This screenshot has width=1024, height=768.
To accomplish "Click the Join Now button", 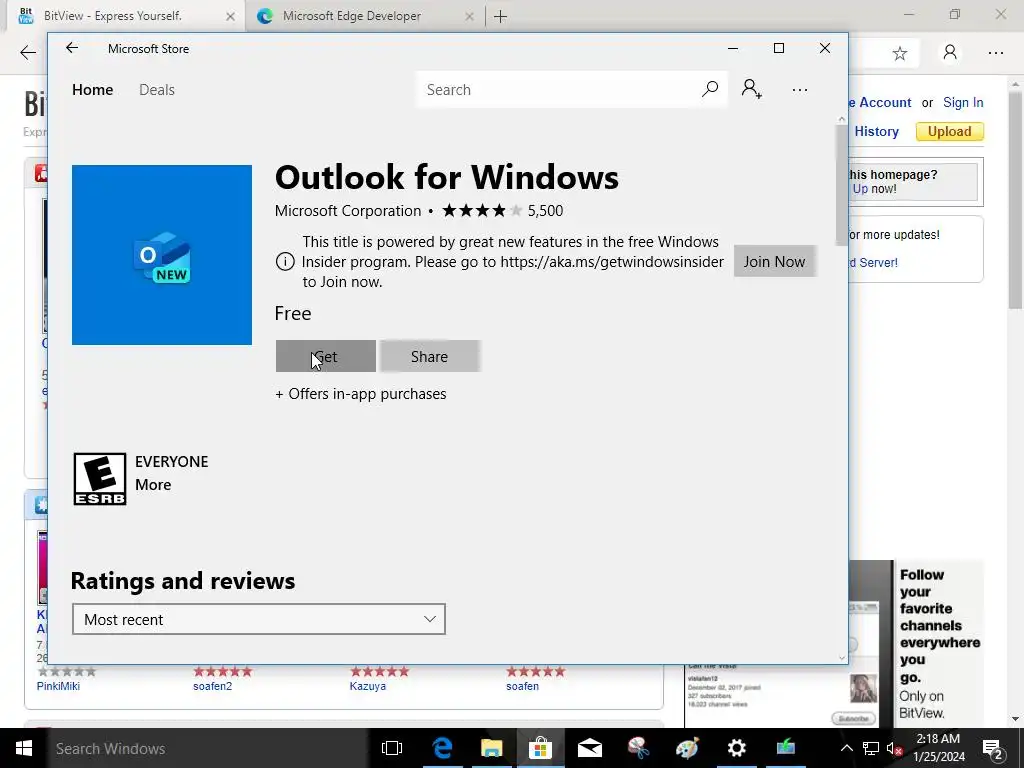I will tap(774, 261).
